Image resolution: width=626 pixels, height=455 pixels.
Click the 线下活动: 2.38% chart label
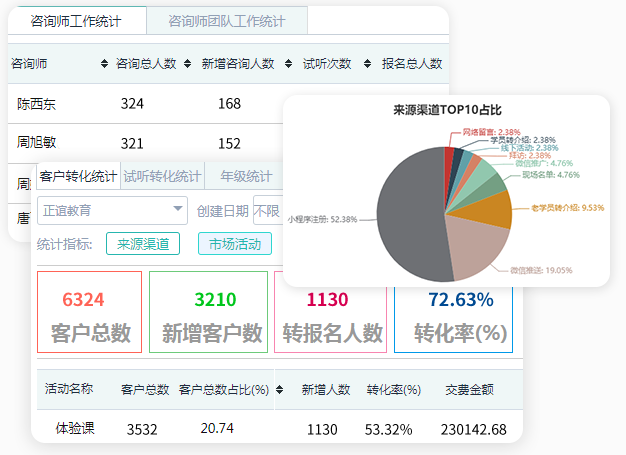[x=529, y=148]
